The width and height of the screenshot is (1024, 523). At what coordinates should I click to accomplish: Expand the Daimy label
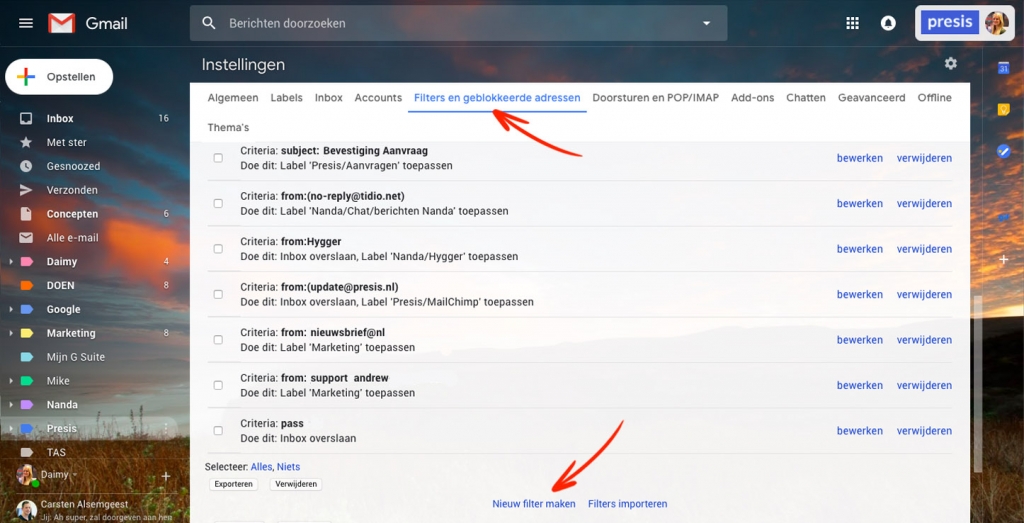[x=10, y=262]
